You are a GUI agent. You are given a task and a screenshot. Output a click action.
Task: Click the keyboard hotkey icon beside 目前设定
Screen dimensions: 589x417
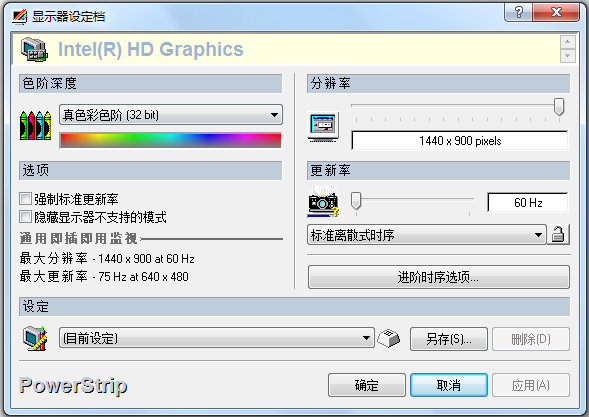point(389,338)
